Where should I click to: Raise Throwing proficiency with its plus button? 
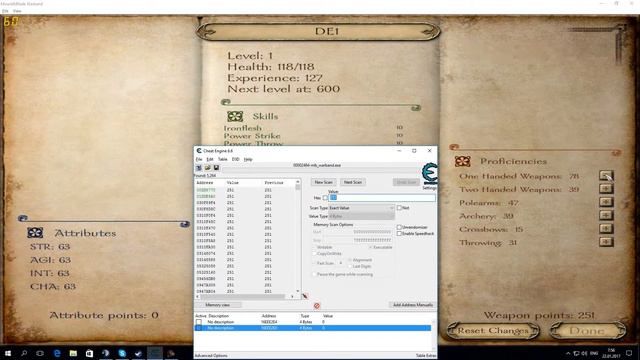(x=606, y=242)
